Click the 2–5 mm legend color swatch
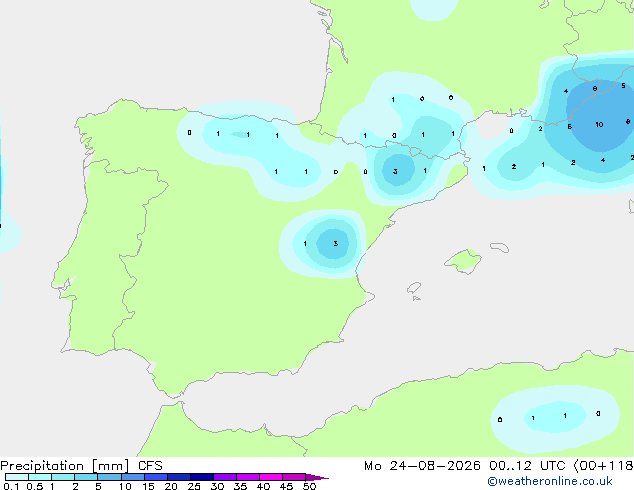The width and height of the screenshot is (634, 490). point(86,477)
